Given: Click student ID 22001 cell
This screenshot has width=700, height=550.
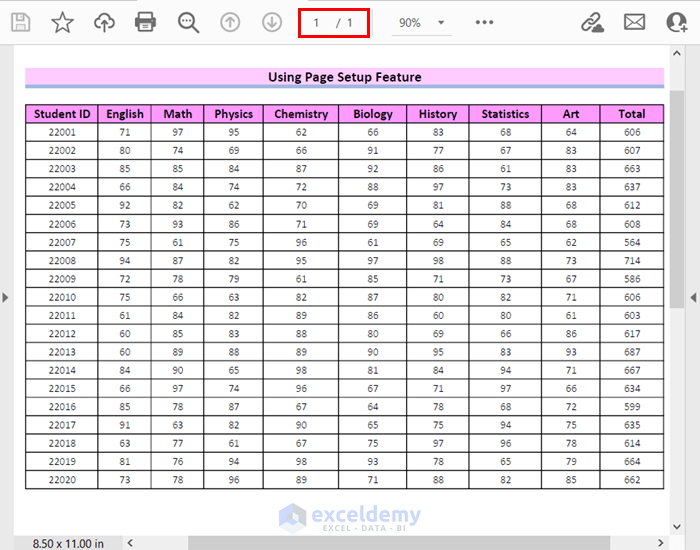Looking at the screenshot, I should pos(62,133).
